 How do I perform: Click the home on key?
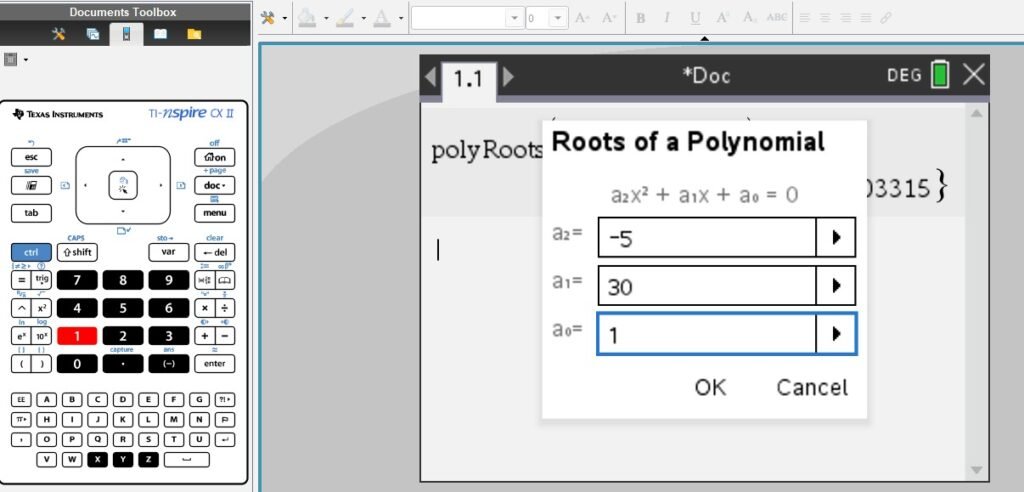coord(215,157)
